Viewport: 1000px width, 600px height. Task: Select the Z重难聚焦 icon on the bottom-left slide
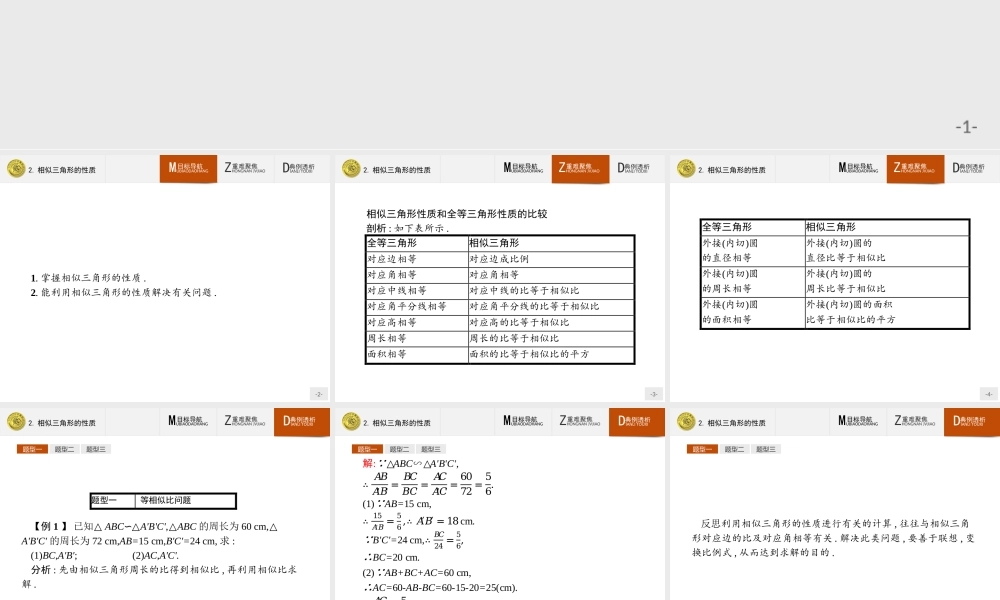tap(246, 421)
